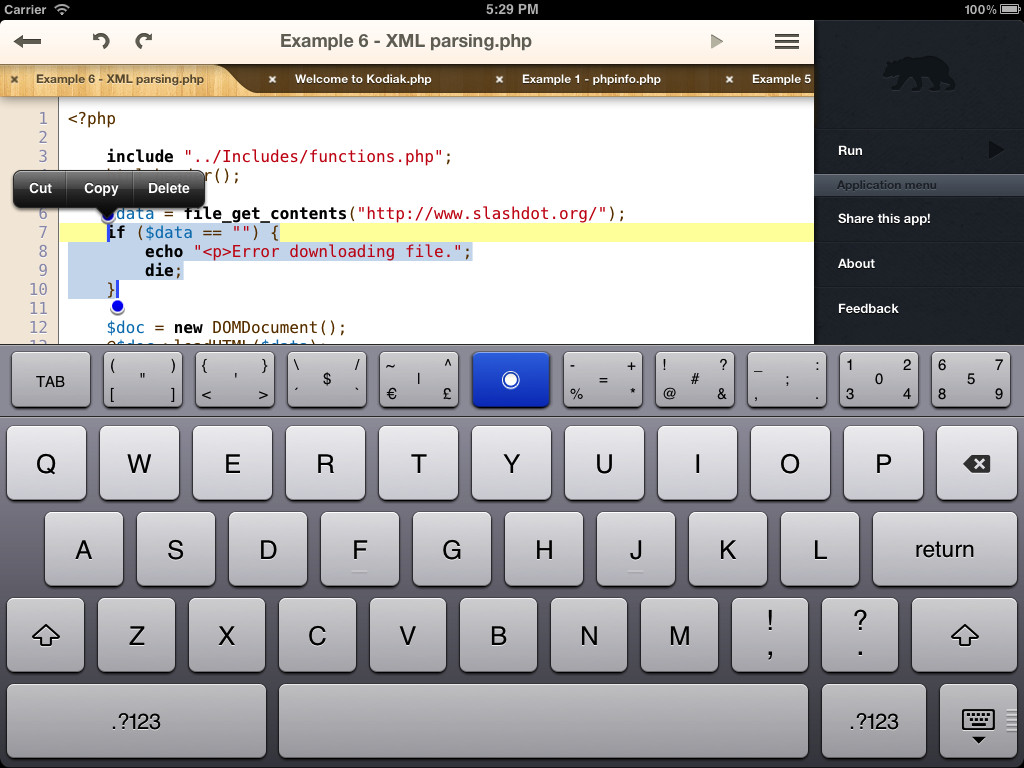Delete the selected code via popup

(168, 188)
